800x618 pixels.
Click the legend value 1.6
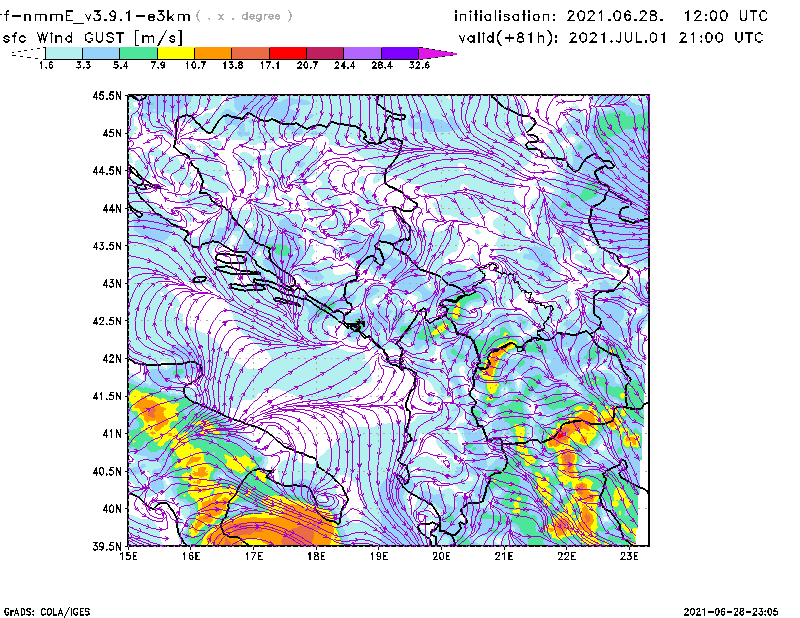[x=46, y=65]
